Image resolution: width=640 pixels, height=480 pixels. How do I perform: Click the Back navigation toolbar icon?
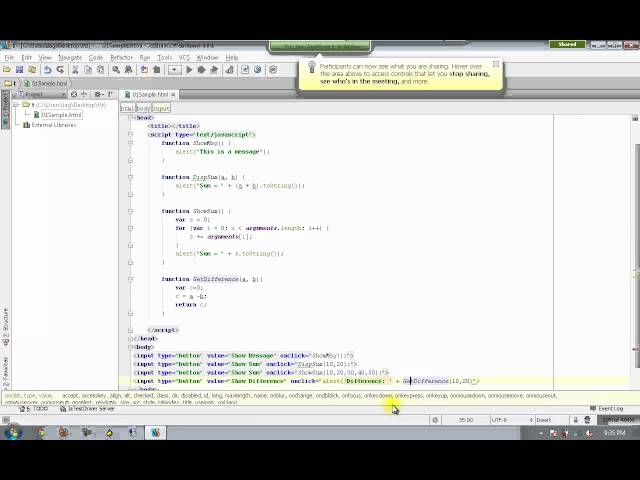tap(144, 70)
